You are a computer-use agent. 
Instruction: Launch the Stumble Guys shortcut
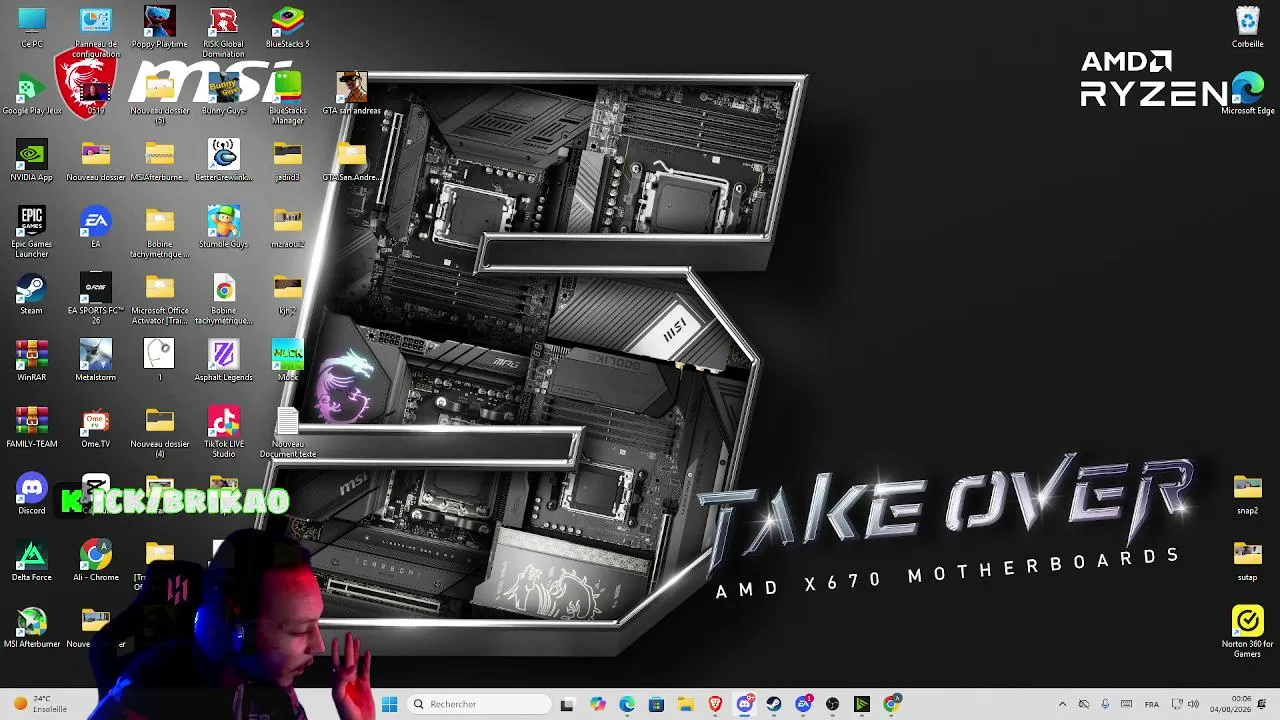pos(224,227)
